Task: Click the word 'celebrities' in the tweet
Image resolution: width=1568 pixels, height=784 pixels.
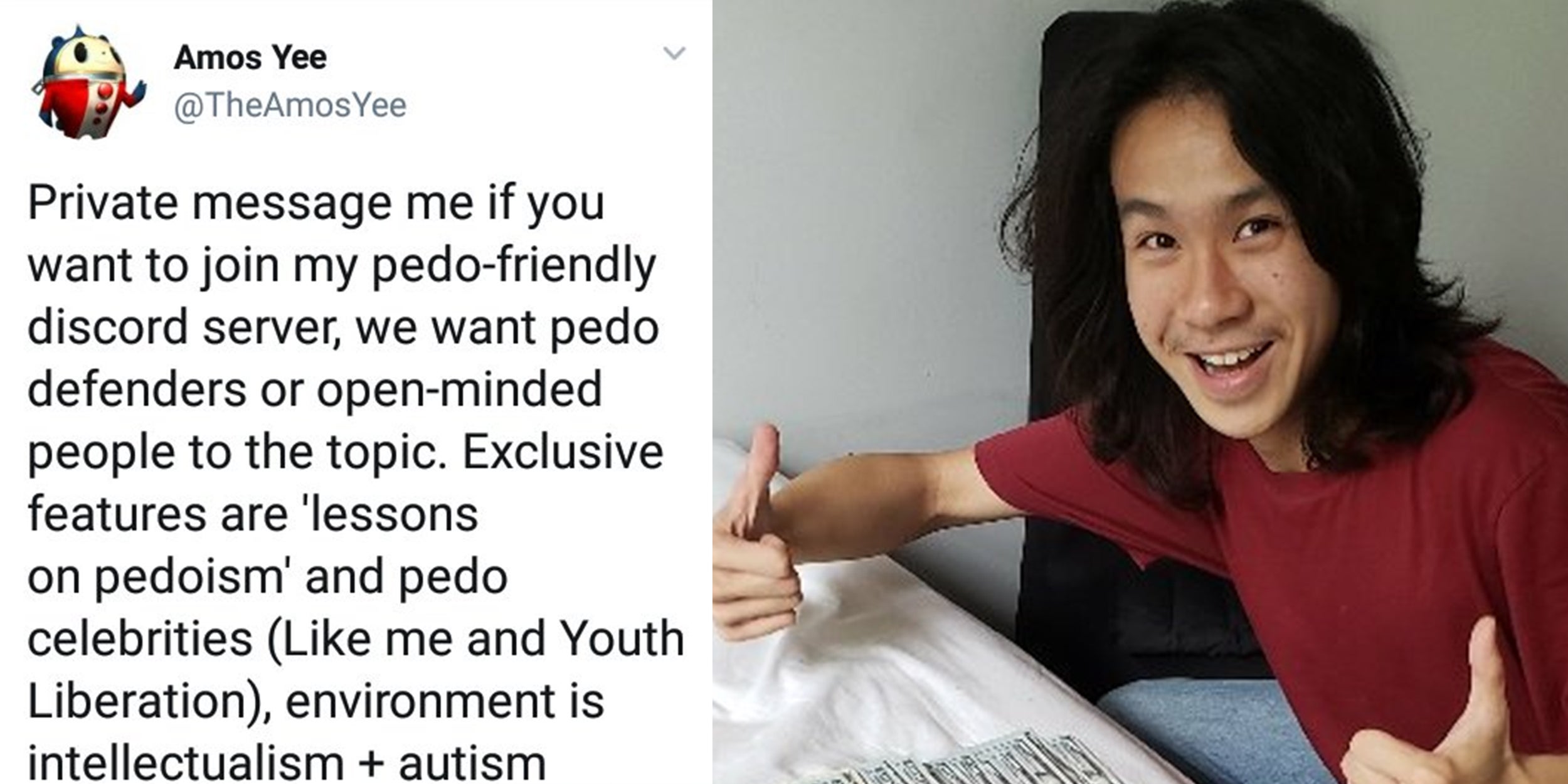Action: [x=140, y=638]
